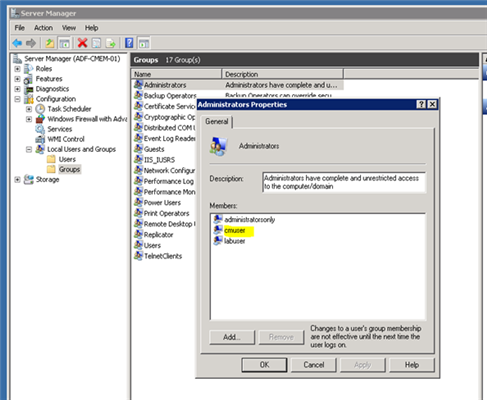Click the labuser member icon
This screenshot has width=487, height=400.
tap(218, 241)
